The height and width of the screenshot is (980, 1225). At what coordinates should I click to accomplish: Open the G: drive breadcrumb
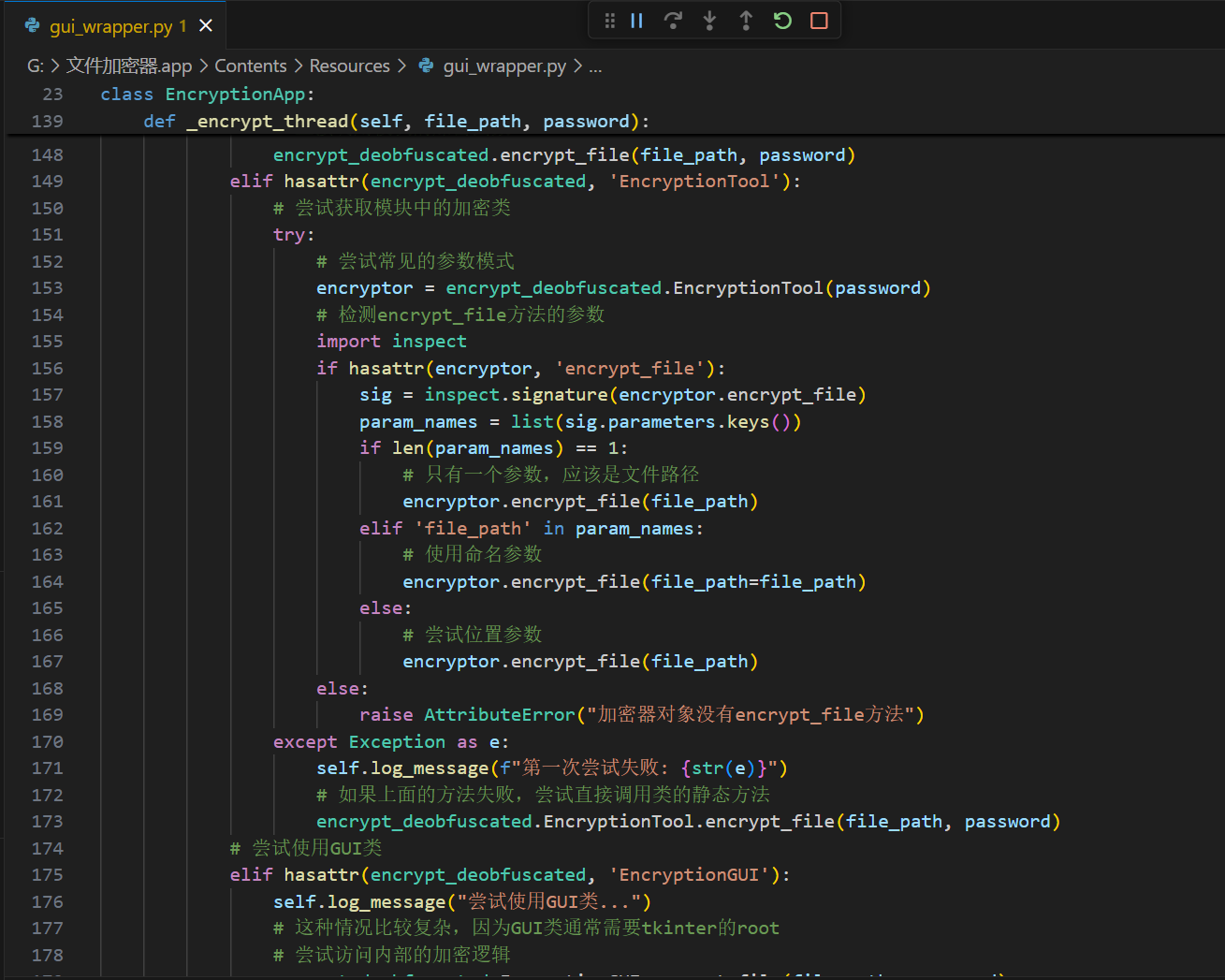tap(35, 66)
